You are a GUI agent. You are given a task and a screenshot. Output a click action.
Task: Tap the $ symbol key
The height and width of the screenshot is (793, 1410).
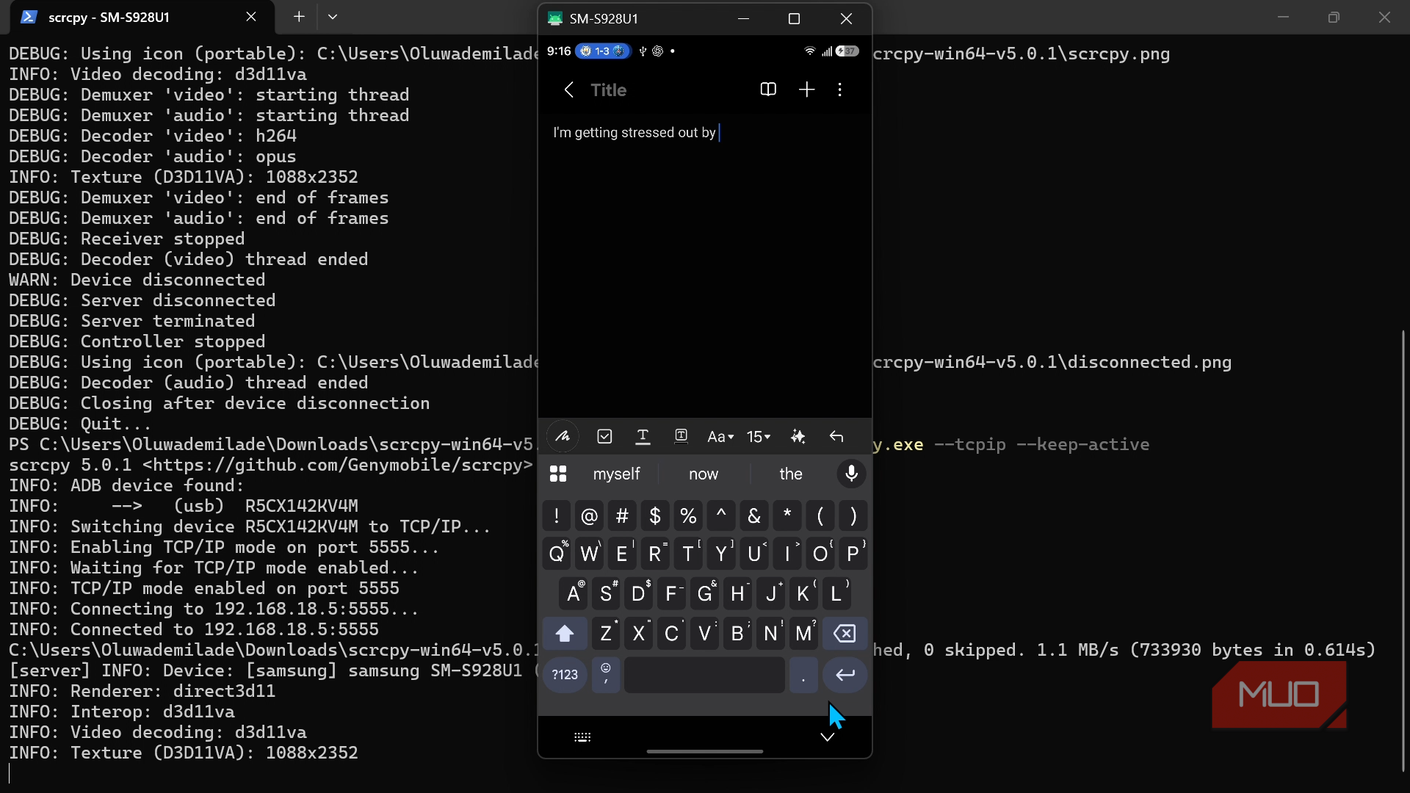(655, 516)
